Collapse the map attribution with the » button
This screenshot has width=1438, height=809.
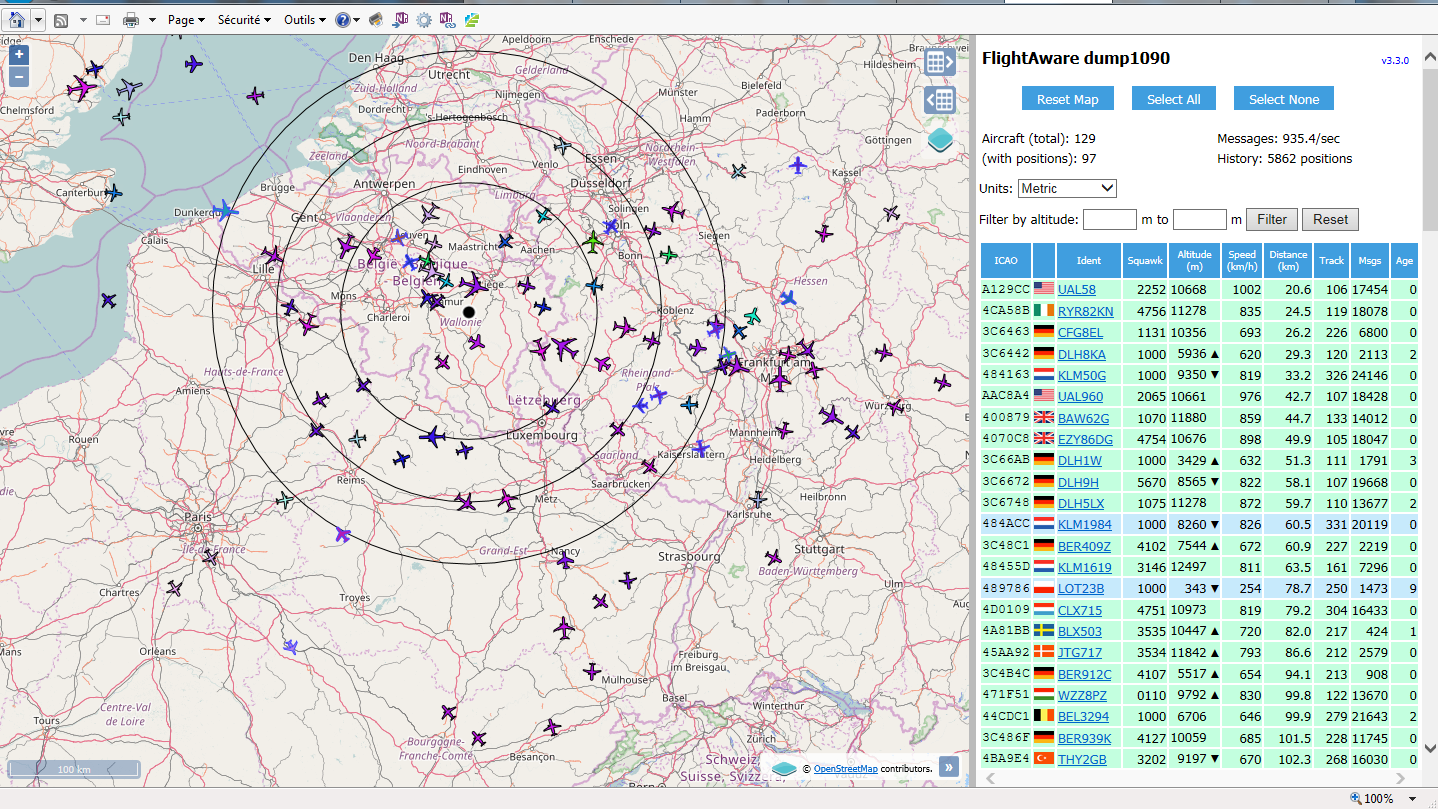click(948, 767)
